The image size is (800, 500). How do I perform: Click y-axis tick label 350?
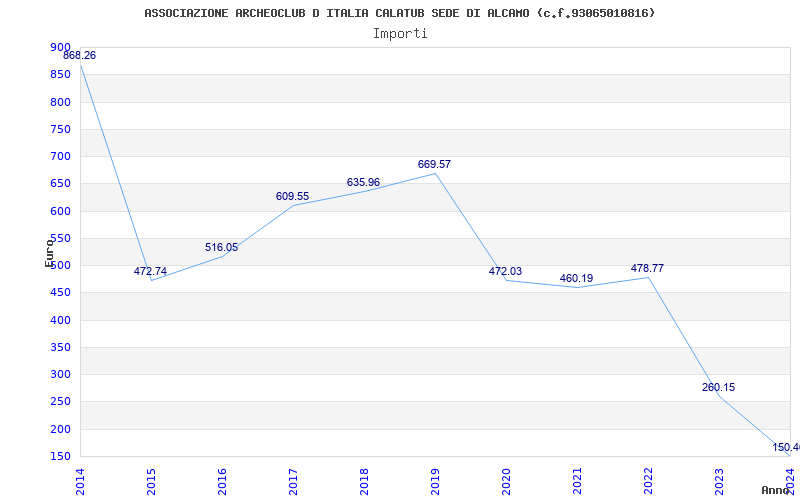(60, 347)
